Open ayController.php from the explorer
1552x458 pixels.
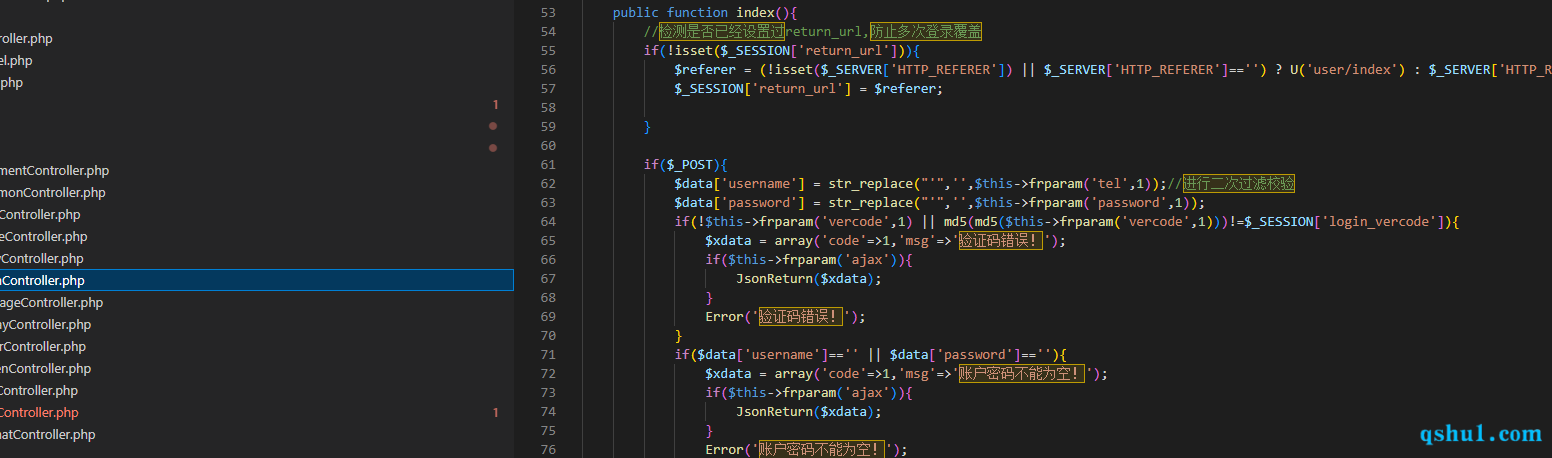click(45, 325)
